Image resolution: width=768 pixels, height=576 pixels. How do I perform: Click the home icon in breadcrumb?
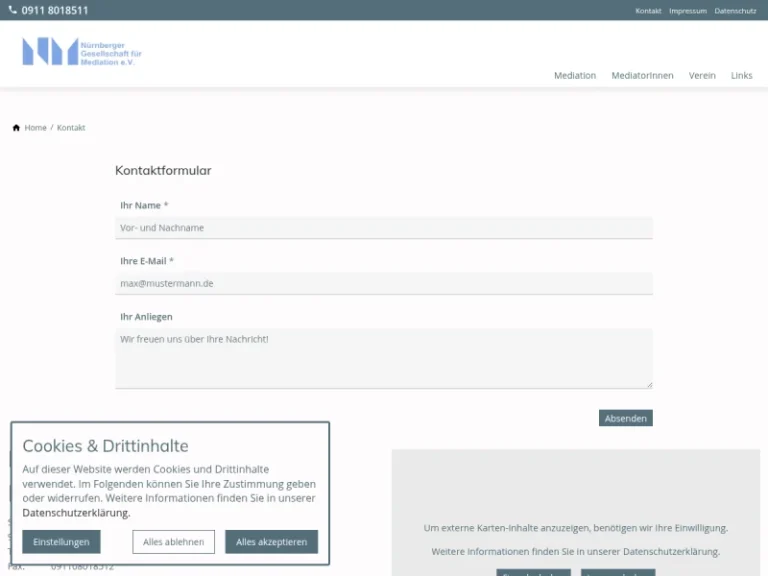coord(16,128)
